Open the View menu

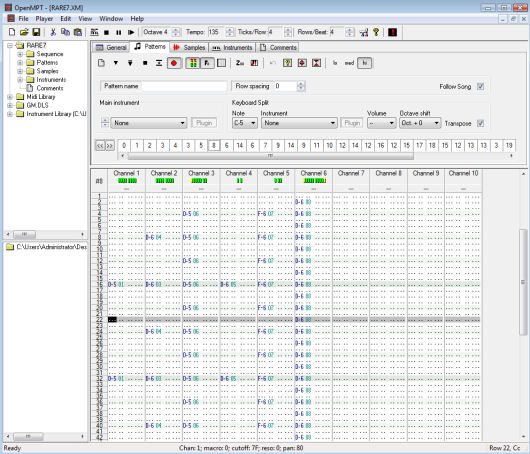point(85,19)
